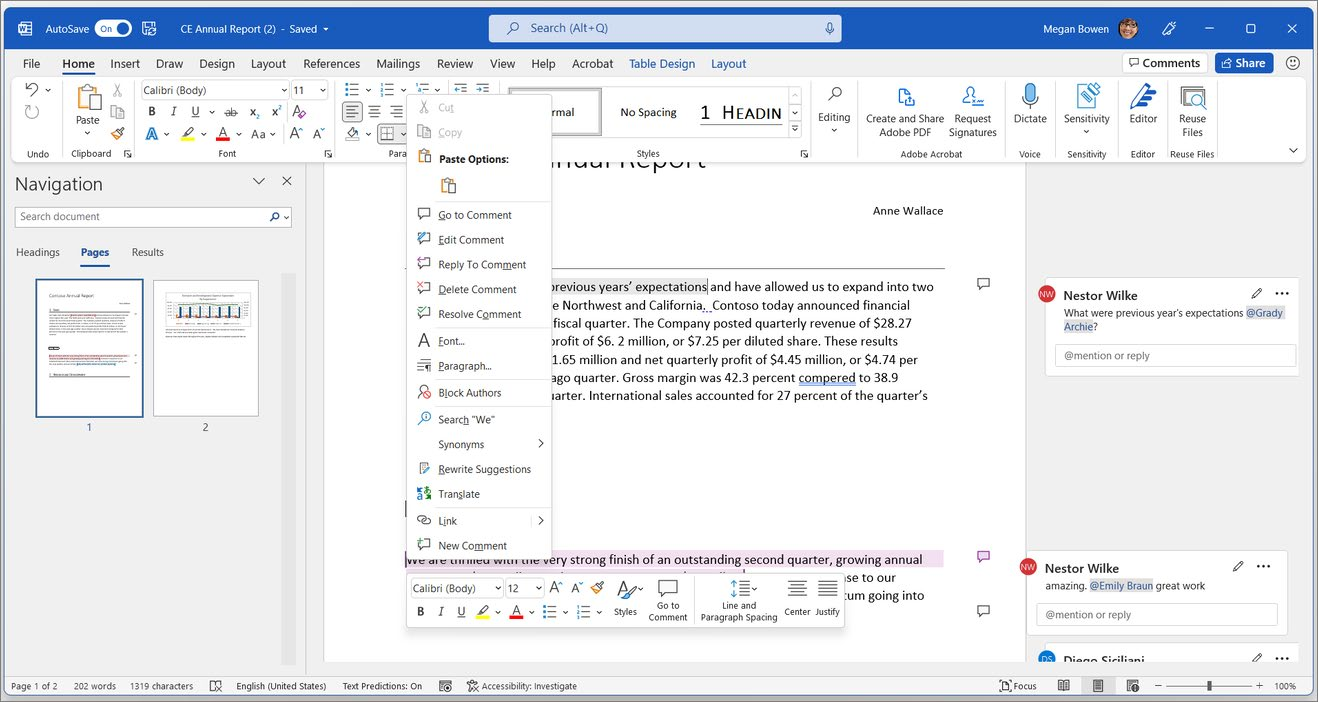Click Text Predictions: On in status bar
This screenshot has width=1318, height=702.
click(x=382, y=686)
